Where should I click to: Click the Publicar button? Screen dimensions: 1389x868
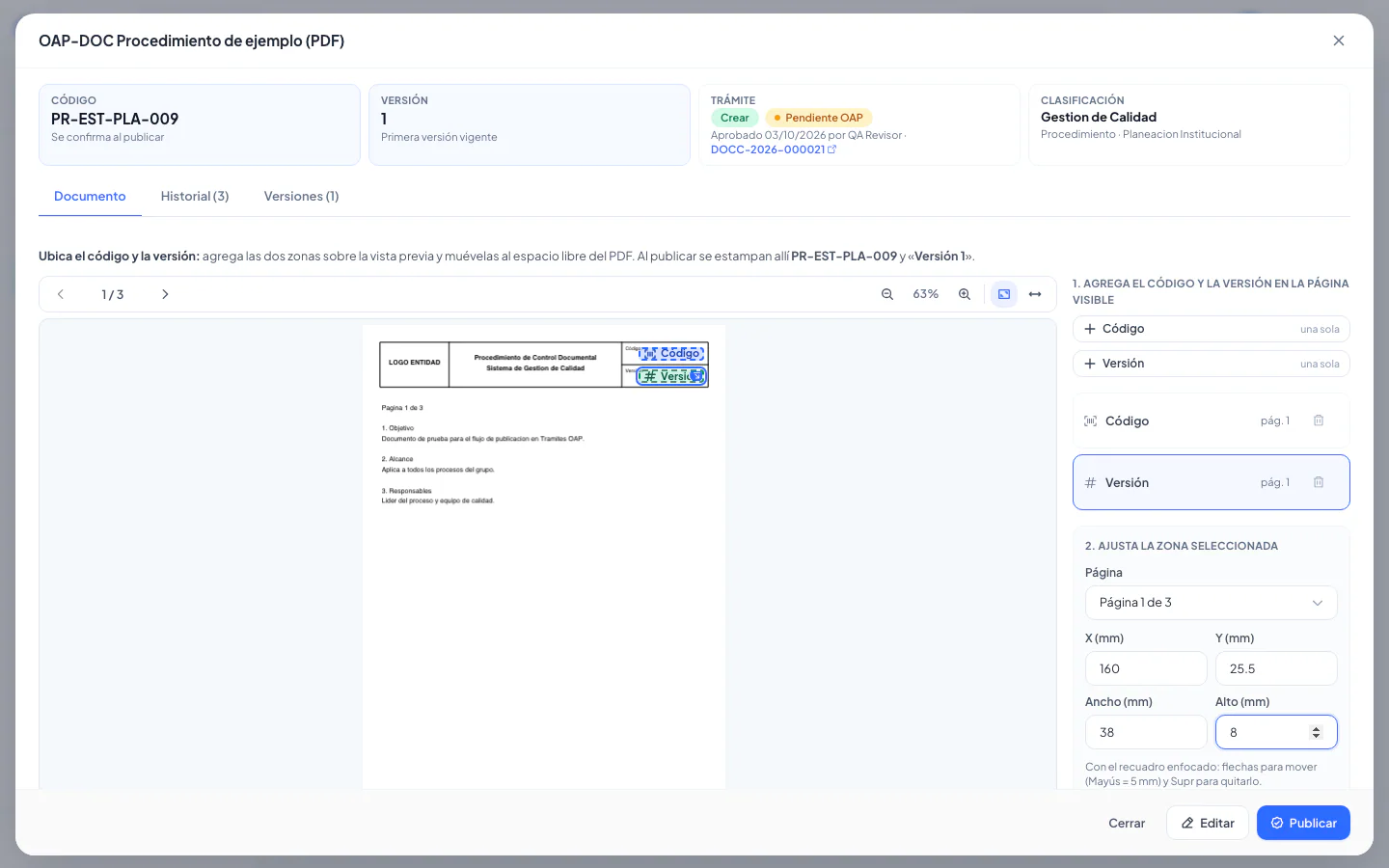[x=1303, y=823]
